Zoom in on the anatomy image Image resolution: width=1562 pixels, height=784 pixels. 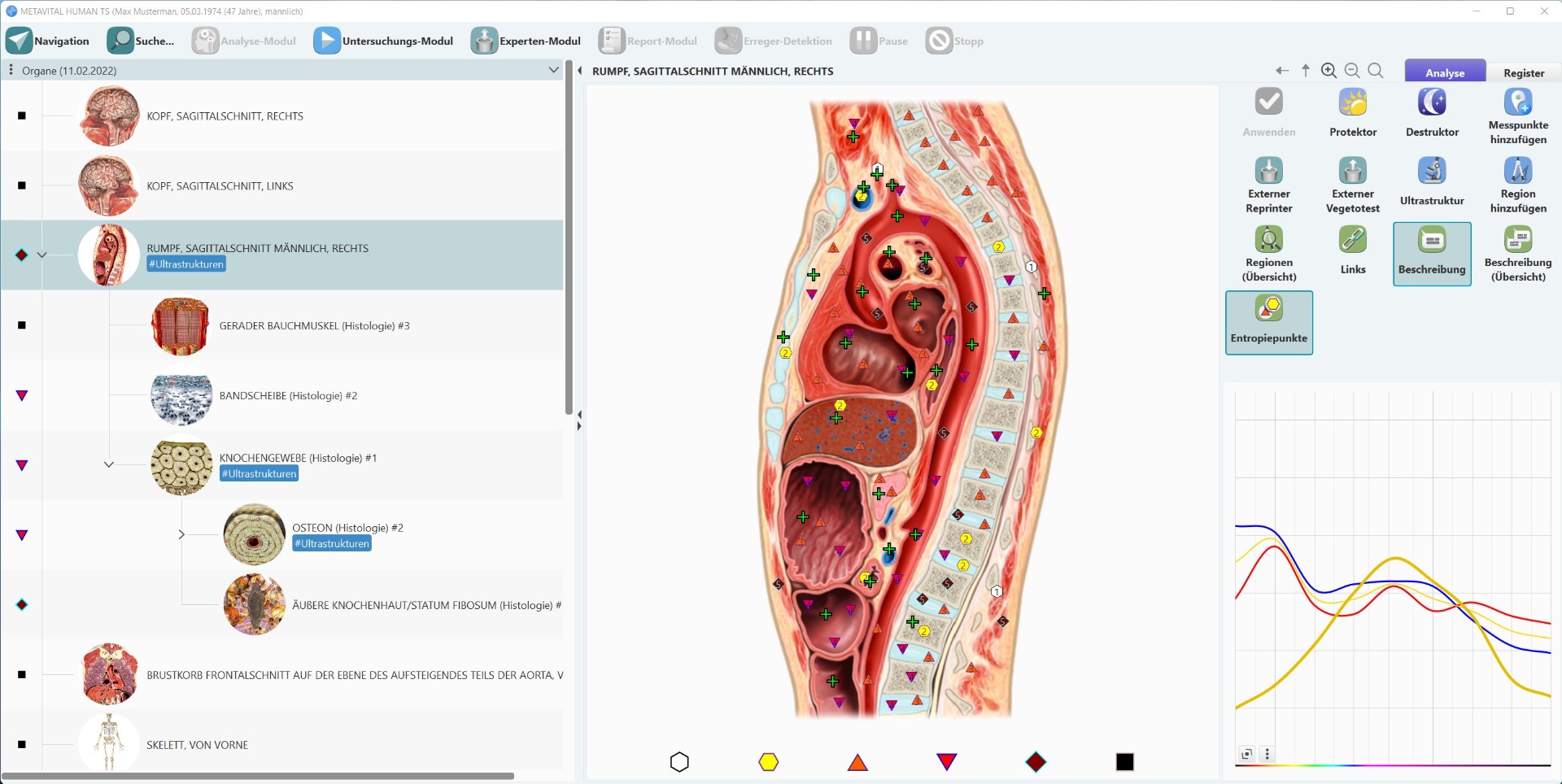point(1329,71)
